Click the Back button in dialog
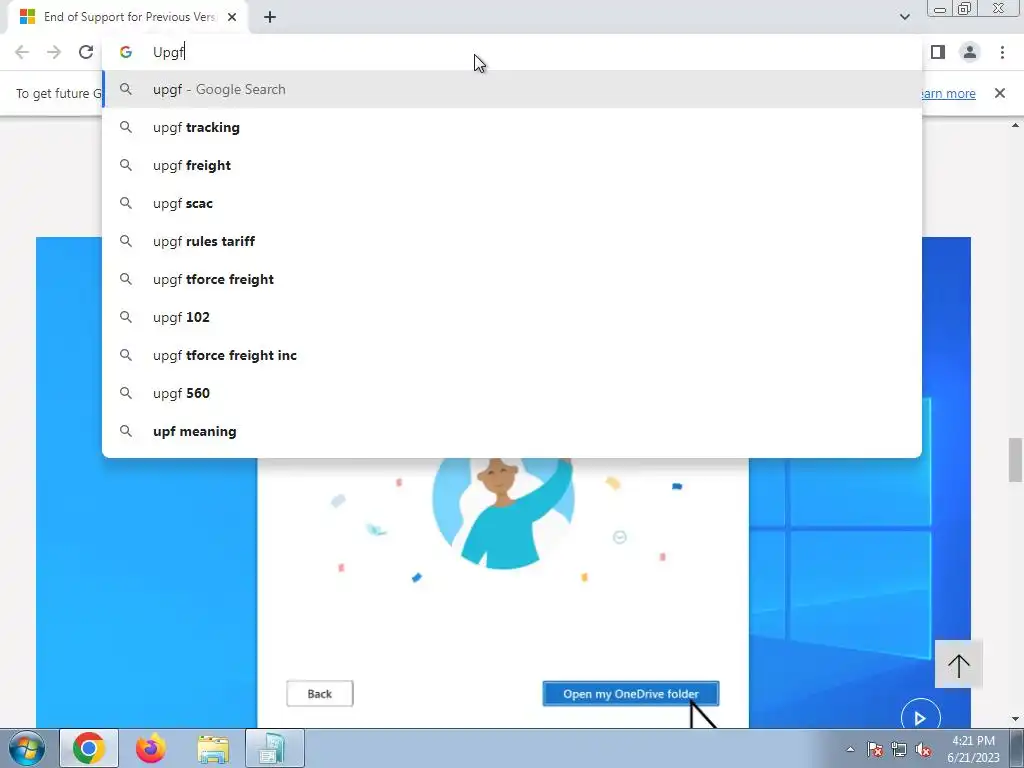The image size is (1024, 768). 319,694
